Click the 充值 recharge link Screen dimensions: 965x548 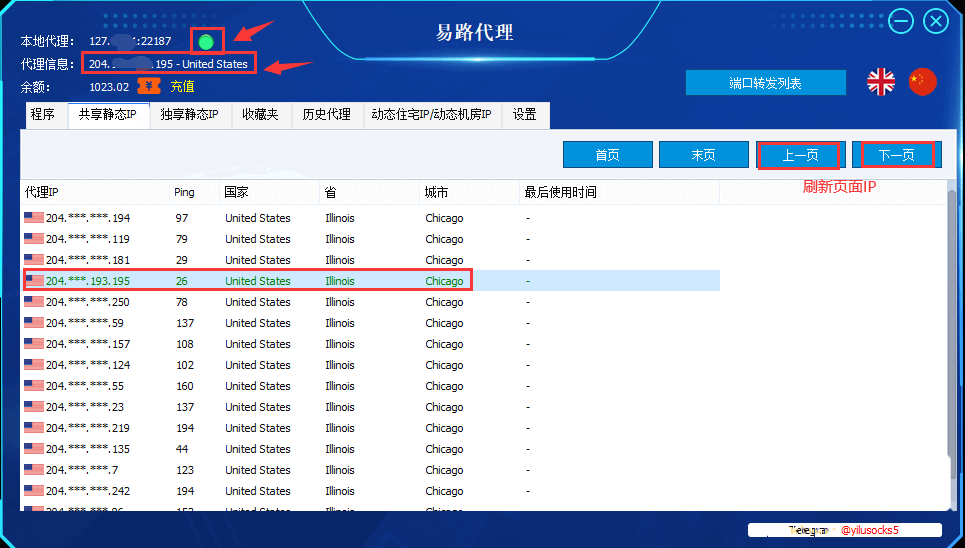[x=182, y=87]
